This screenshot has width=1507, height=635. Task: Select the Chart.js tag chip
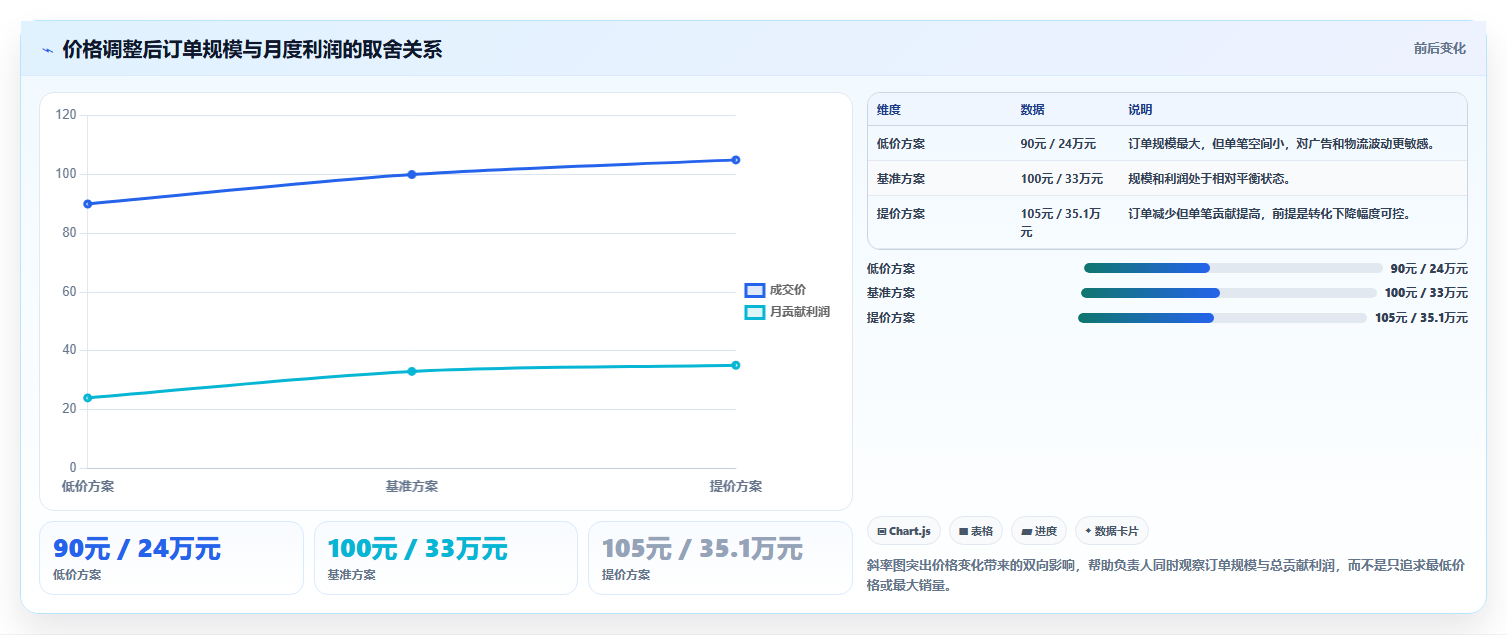[x=904, y=531]
